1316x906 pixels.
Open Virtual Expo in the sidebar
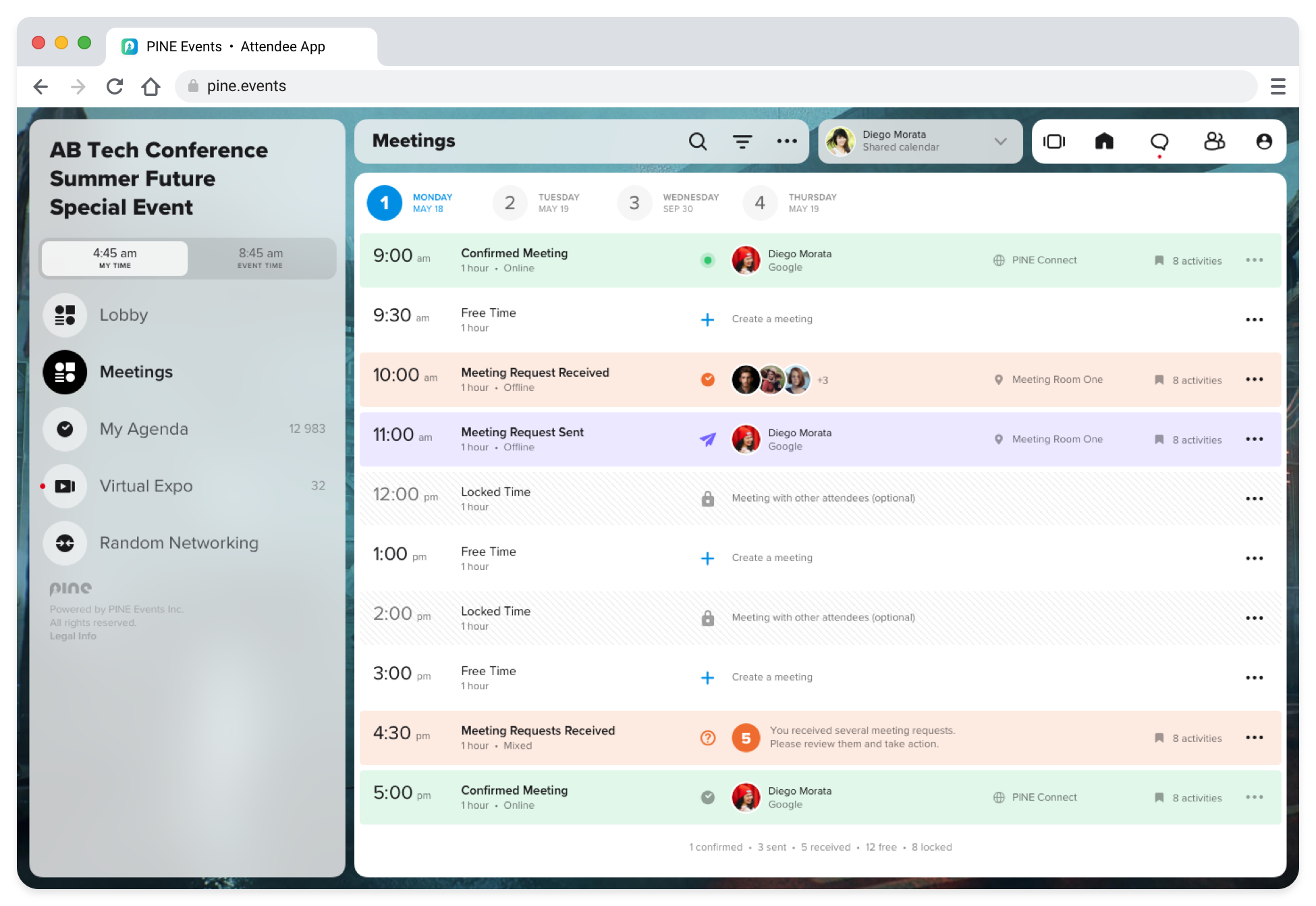point(146,486)
